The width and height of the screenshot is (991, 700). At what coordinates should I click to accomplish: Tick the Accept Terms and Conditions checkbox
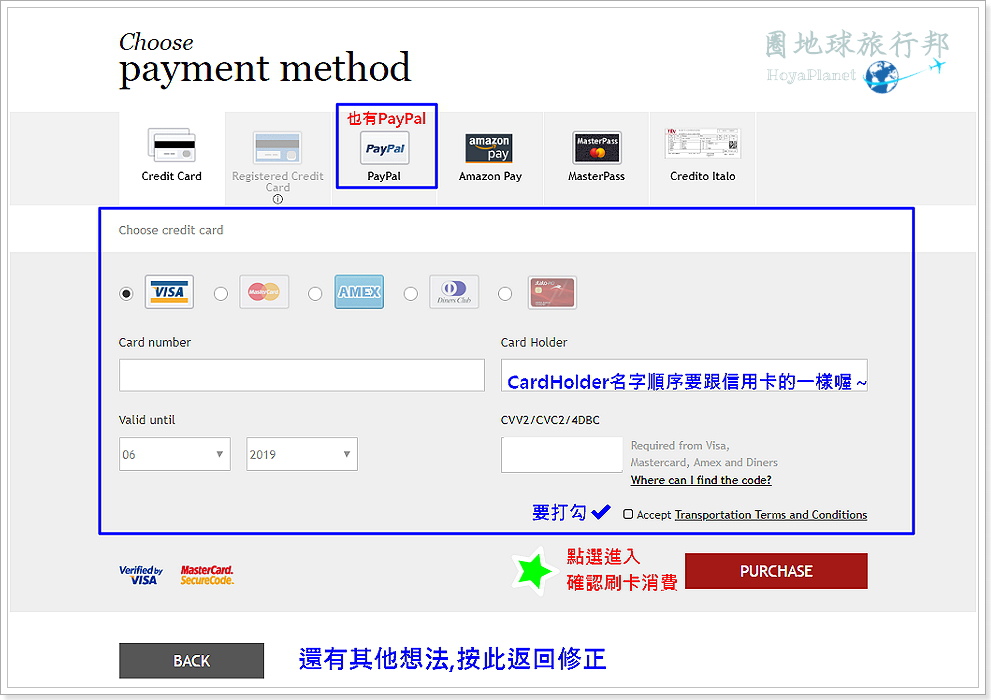click(628, 514)
